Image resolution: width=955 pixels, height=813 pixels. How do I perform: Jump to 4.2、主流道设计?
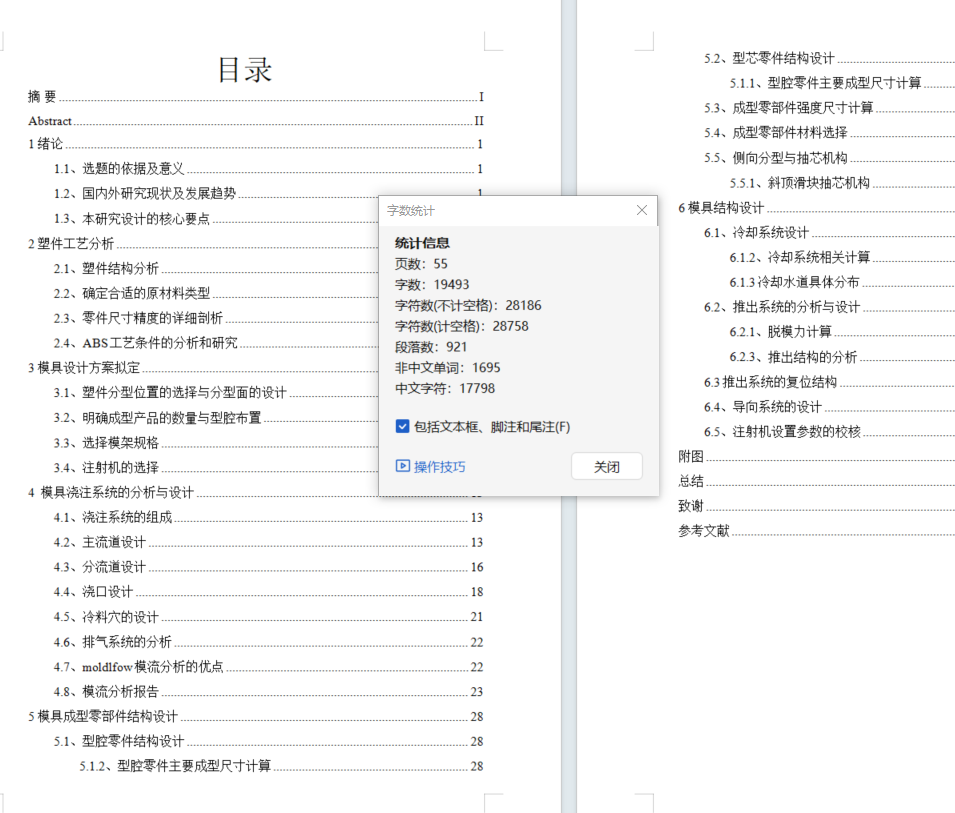click(269, 542)
